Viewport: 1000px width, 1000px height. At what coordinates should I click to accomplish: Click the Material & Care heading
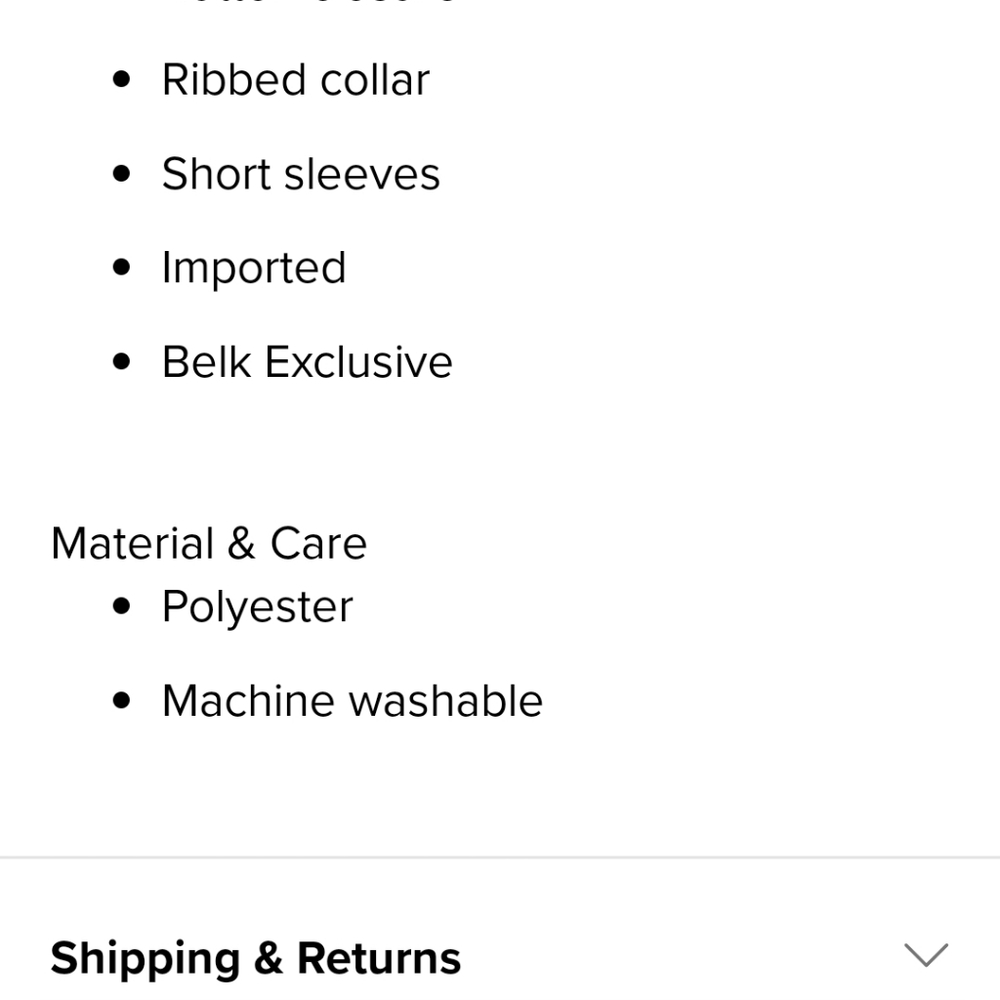209,544
